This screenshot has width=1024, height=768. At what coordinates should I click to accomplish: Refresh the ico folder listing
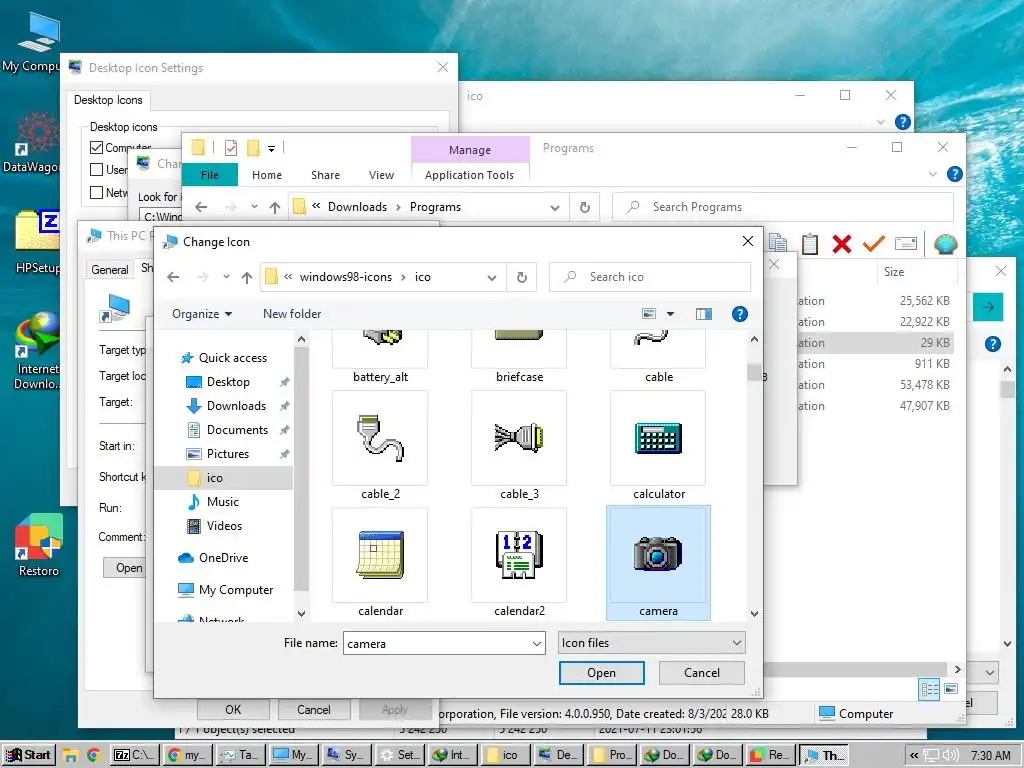(522, 277)
